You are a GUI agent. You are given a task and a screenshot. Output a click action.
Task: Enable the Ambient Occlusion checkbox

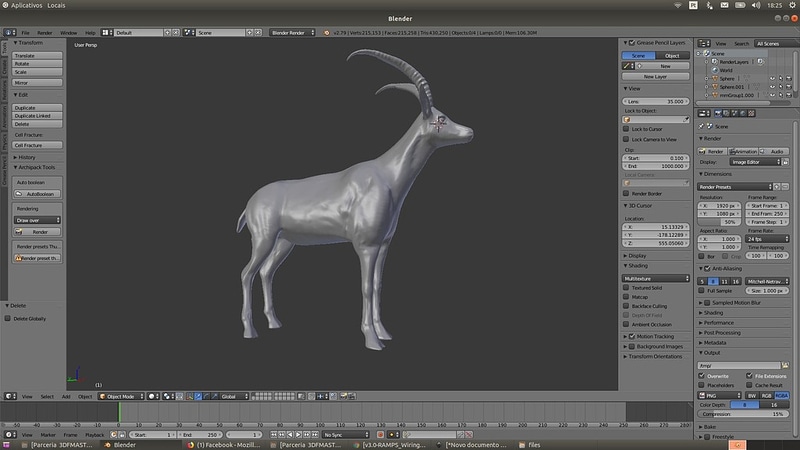pyautogui.click(x=626, y=324)
